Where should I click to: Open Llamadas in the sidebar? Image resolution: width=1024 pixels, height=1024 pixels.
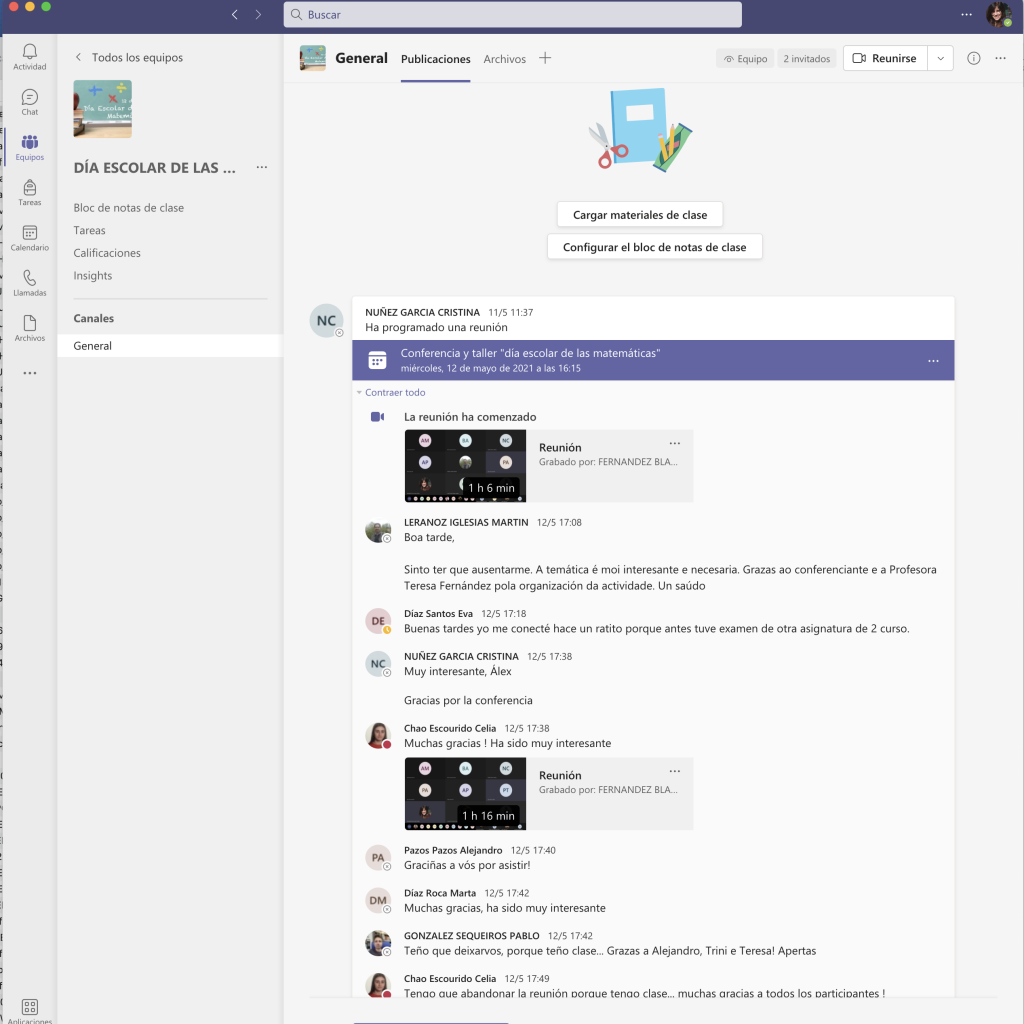[x=29, y=283]
